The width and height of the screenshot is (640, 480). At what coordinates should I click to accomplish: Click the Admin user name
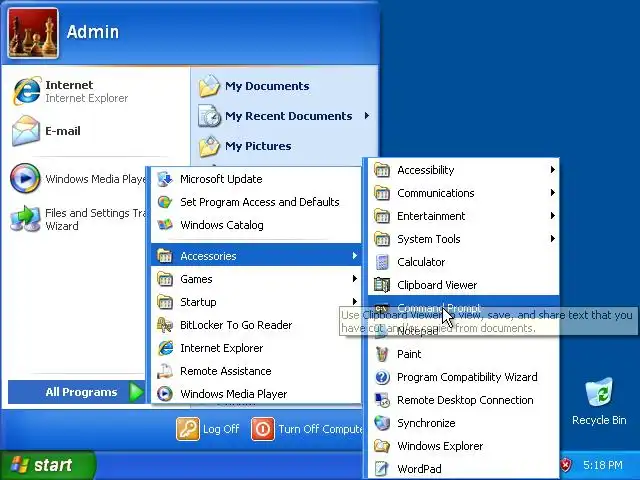pyautogui.click(x=93, y=32)
